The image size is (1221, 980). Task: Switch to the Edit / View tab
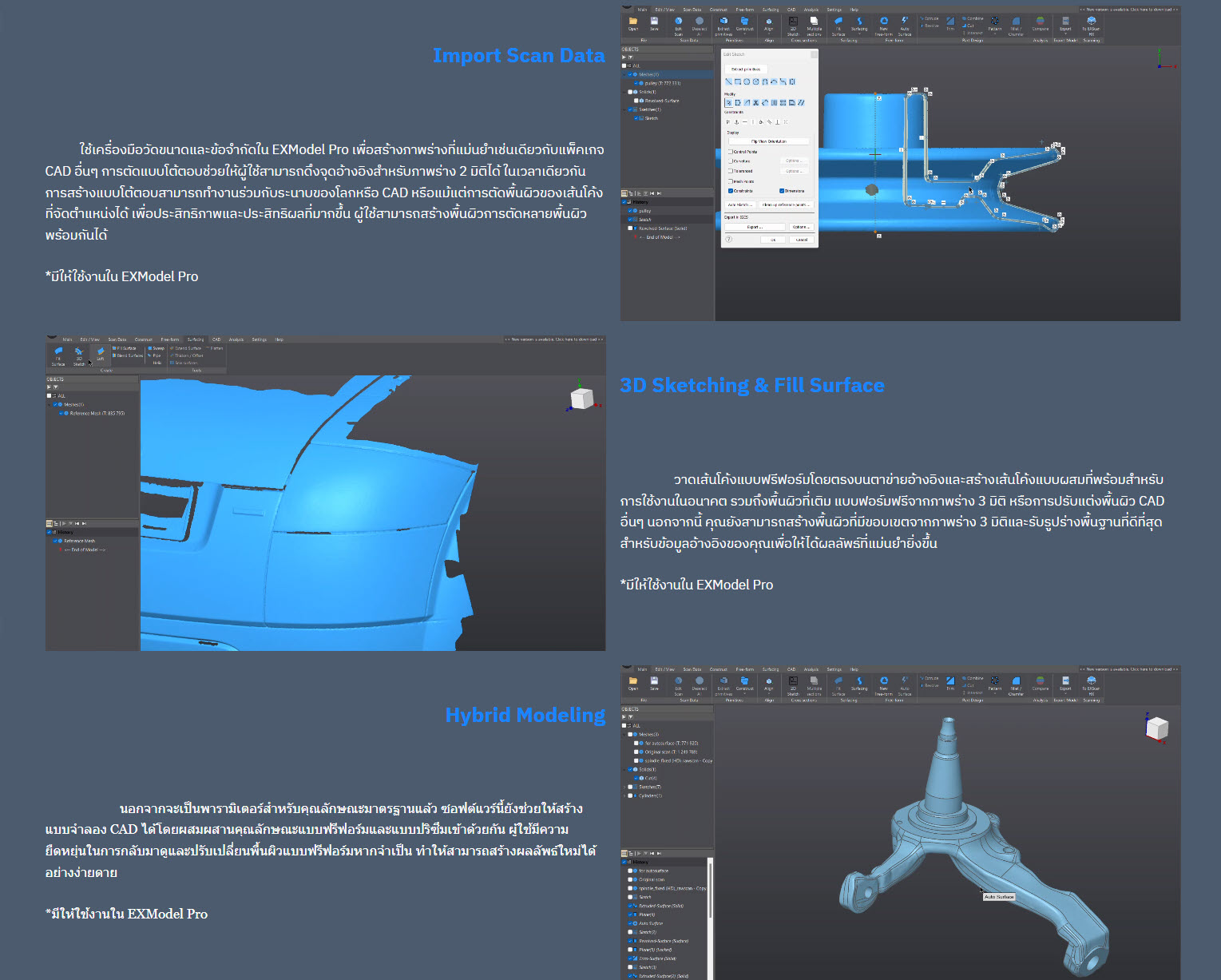click(664, 10)
